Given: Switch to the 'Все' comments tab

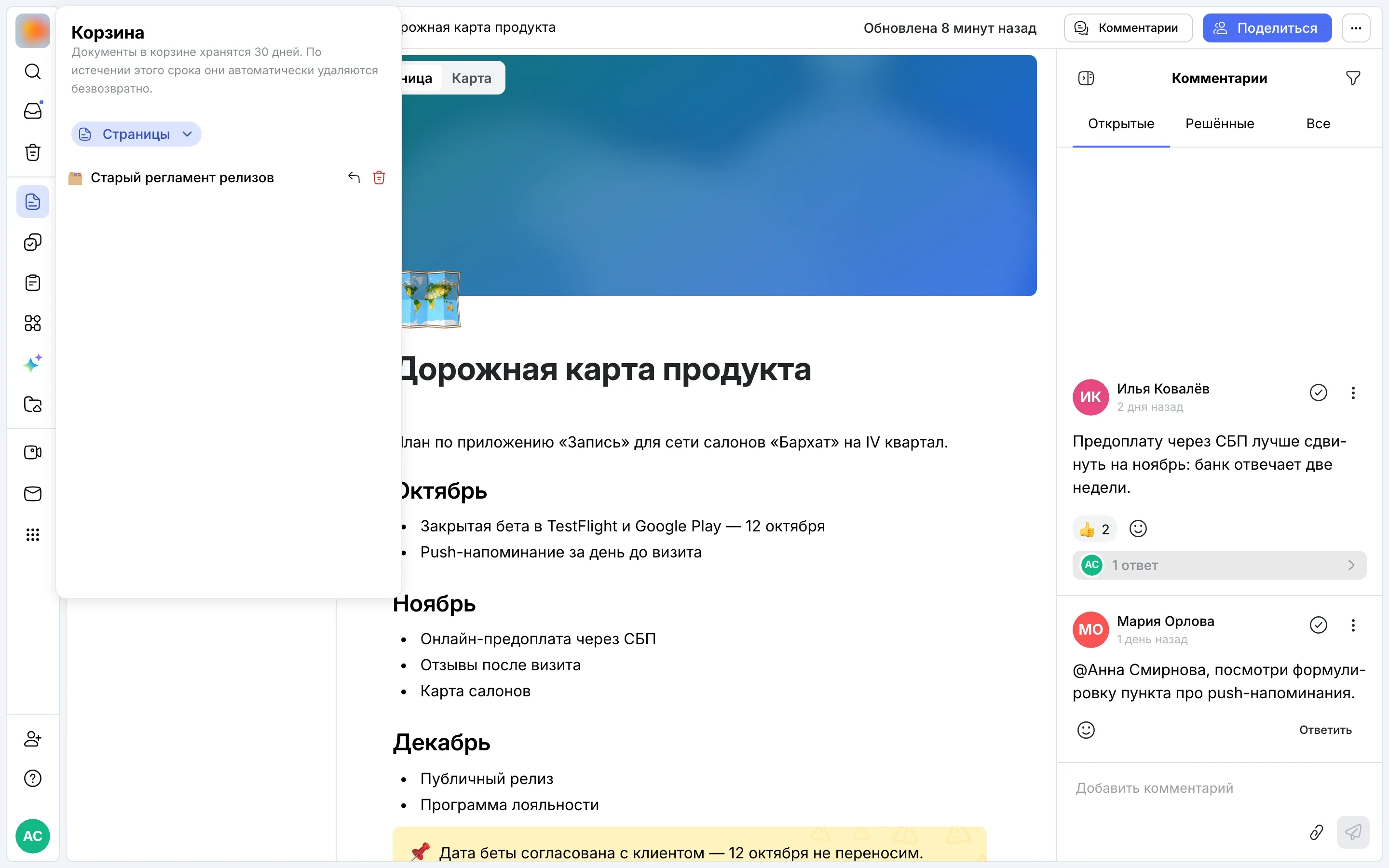Looking at the screenshot, I should [1318, 124].
